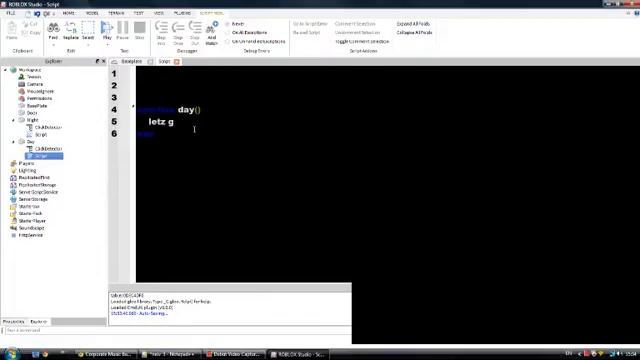The image size is (640, 360).
Task: Collapse the Day model node
Action: [x=13, y=142]
